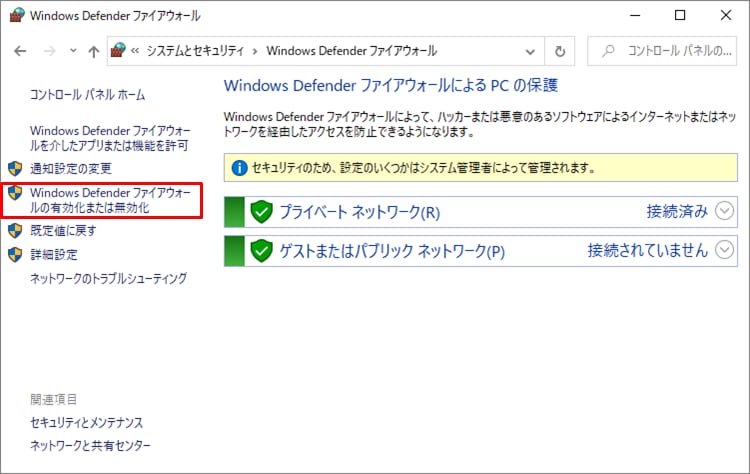Click the Back arrow navigation button
This screenshot has width=750, height=474.
[x=20, y=51]
